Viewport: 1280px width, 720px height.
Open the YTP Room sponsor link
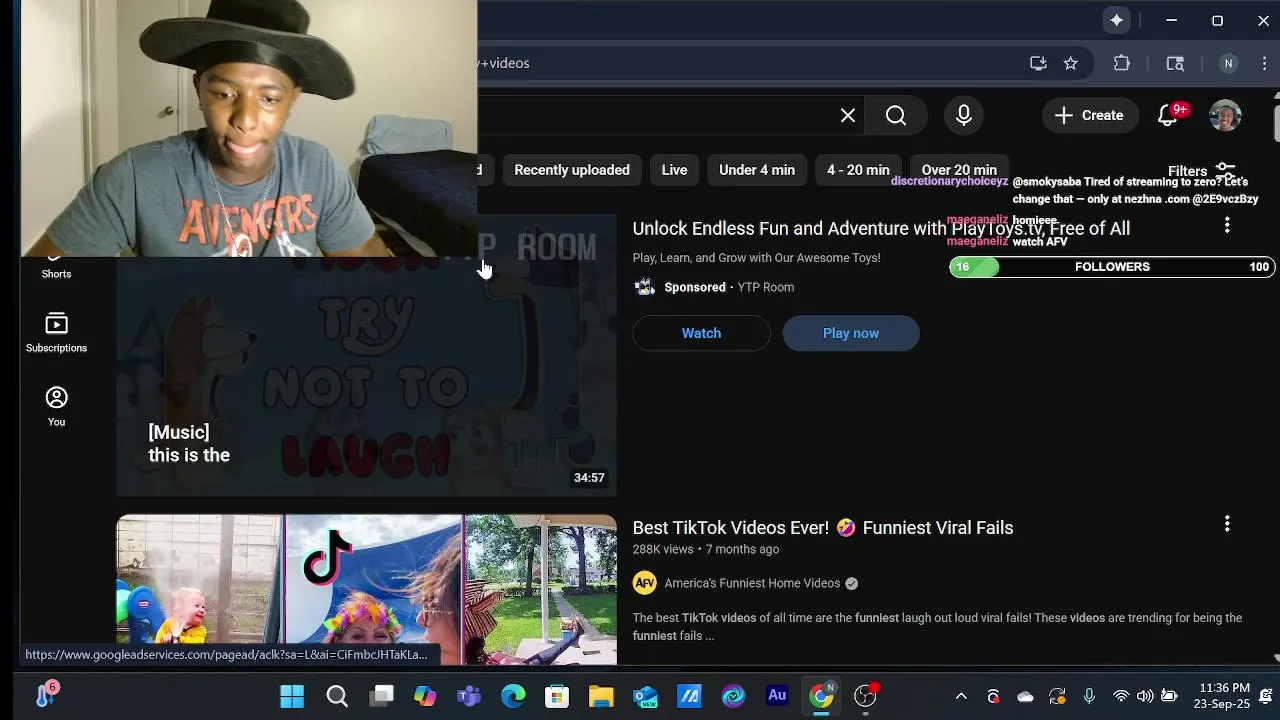(x=766, y=287)
